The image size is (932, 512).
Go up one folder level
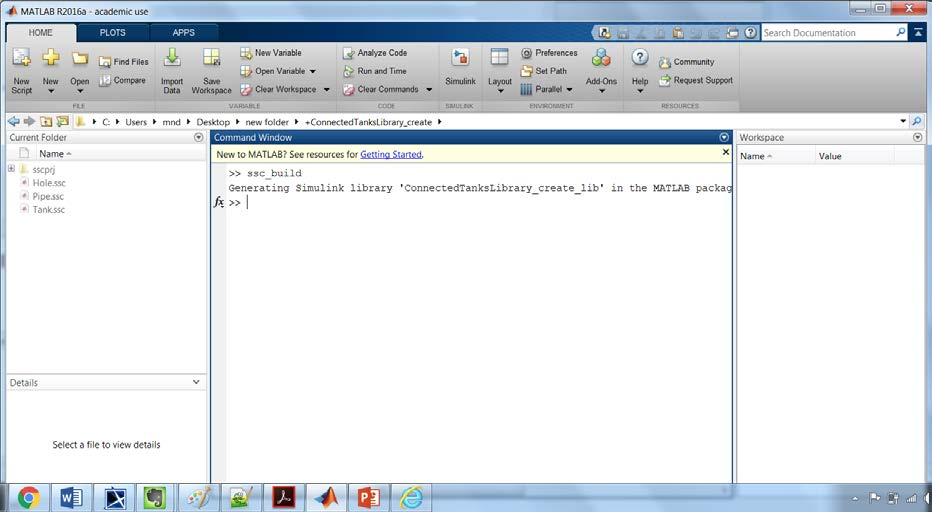[46, 121]
